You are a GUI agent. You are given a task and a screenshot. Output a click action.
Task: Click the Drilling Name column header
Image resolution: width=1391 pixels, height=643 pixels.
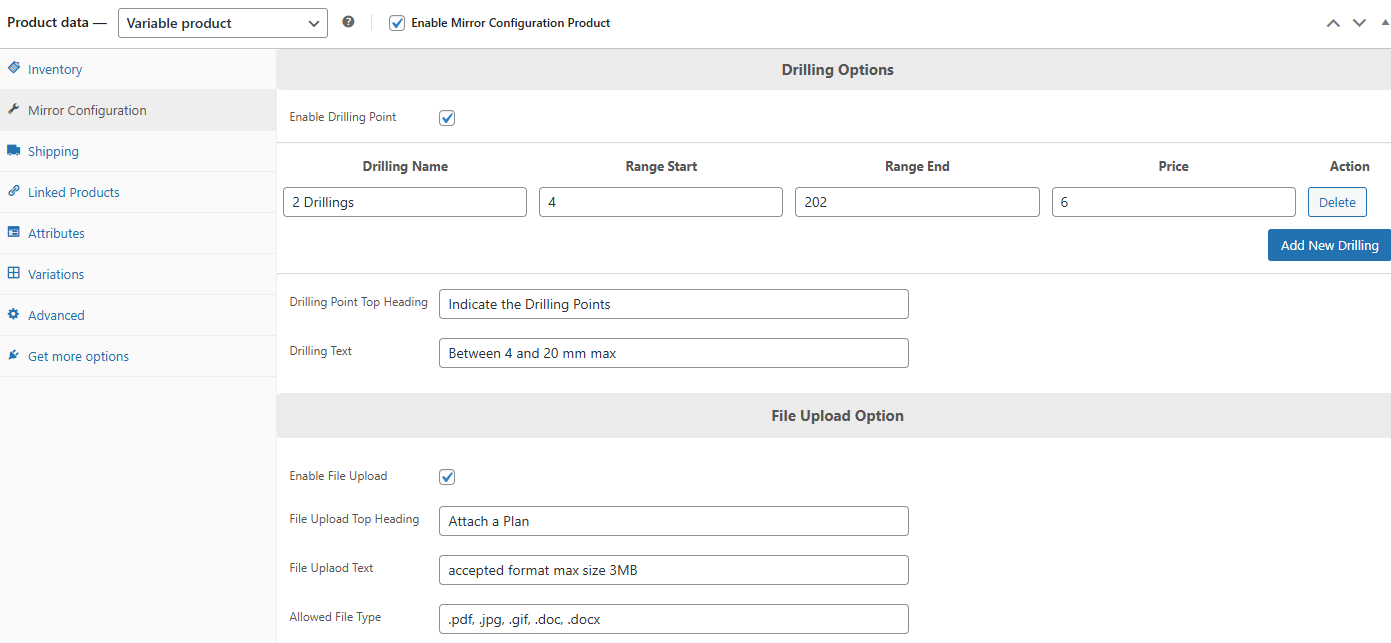coord(405,167)
